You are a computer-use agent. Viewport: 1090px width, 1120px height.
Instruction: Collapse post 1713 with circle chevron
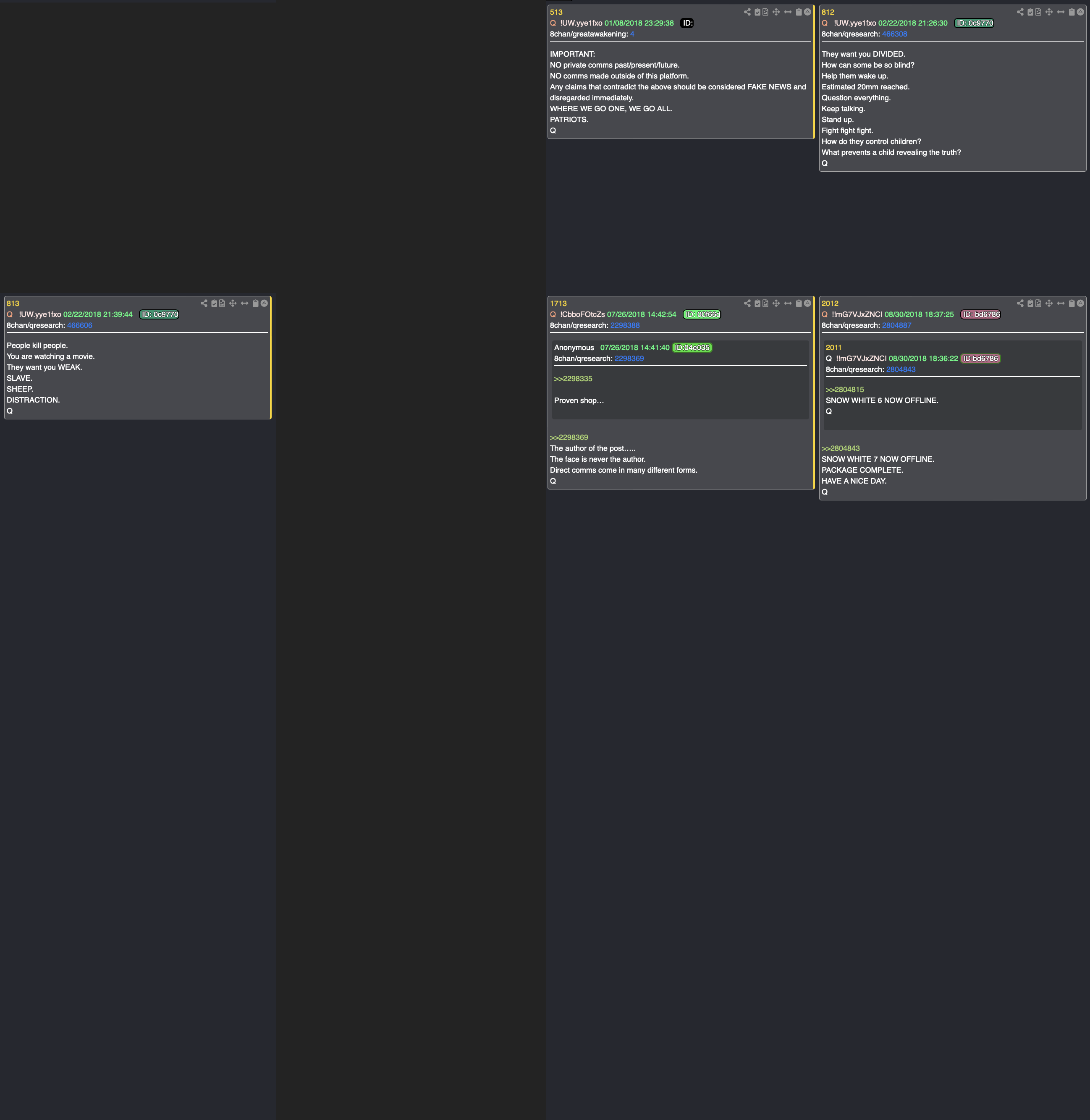(807, 304)
